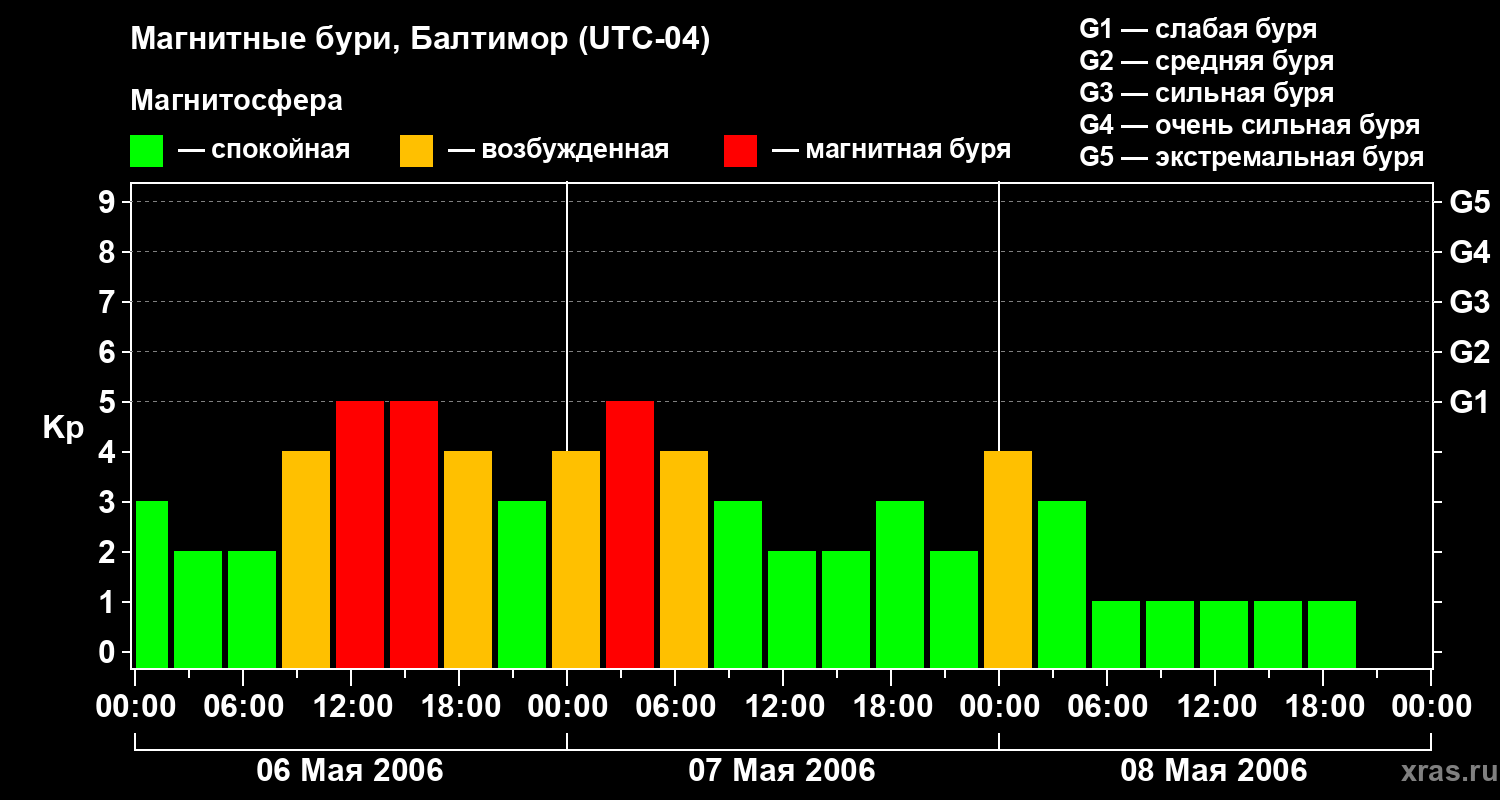The width and height of the screenshot is (1500, 800).
Task: Click the green Kp 3 bar starting 18:00 on 07 May
Action: click(x=900, y=585)
